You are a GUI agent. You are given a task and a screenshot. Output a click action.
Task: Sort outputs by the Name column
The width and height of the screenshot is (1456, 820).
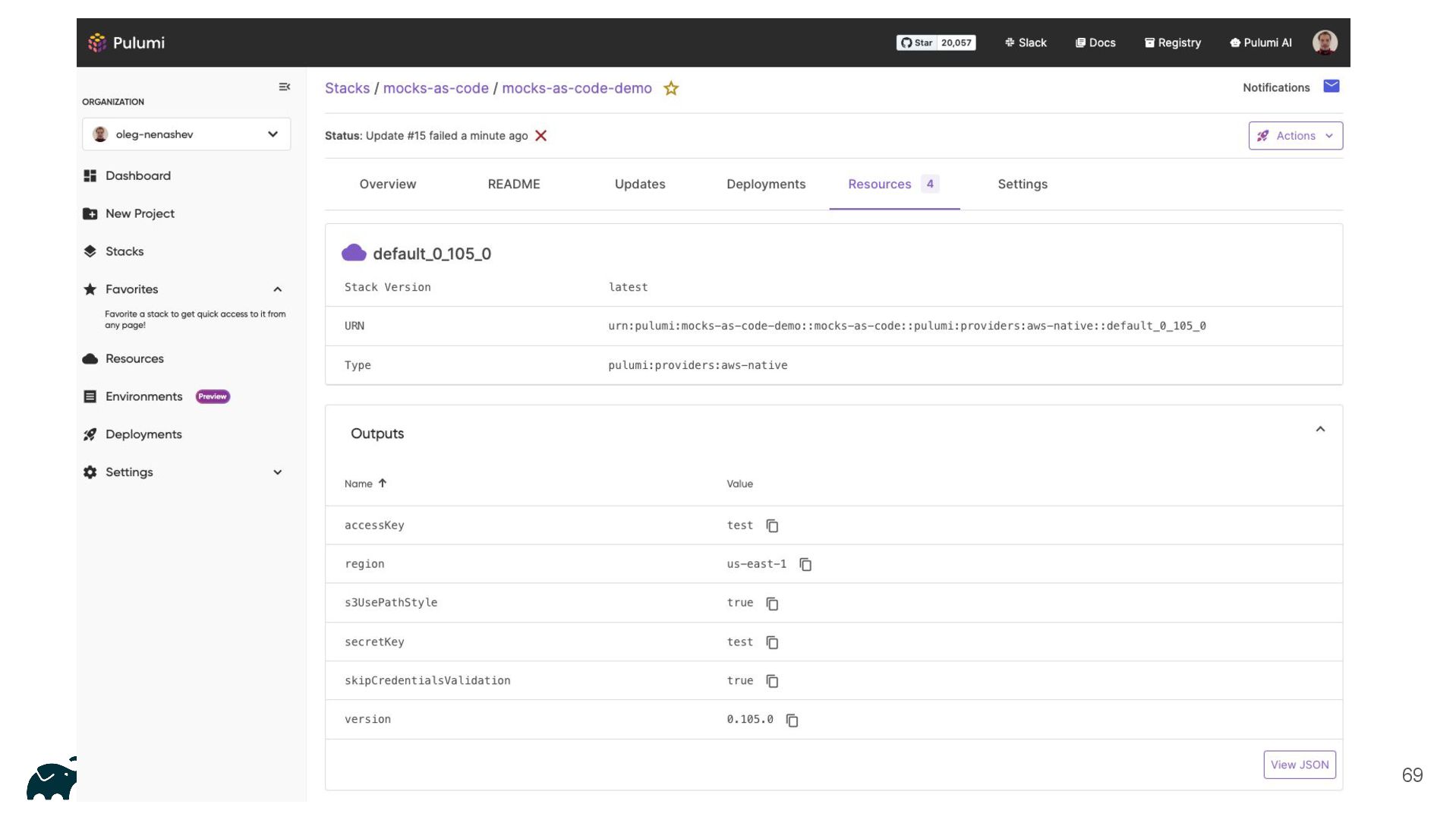[x=365, y=484]
